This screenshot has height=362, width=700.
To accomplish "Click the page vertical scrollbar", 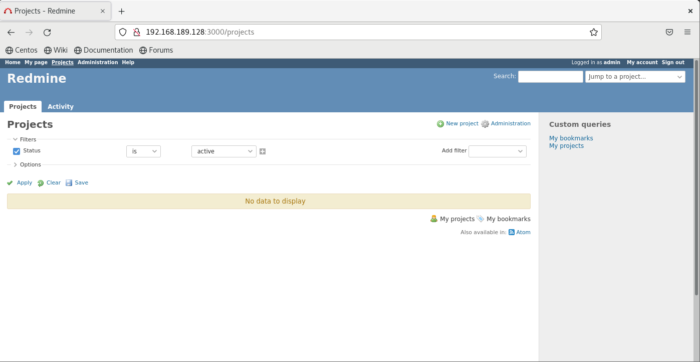I will click(696, 179).
